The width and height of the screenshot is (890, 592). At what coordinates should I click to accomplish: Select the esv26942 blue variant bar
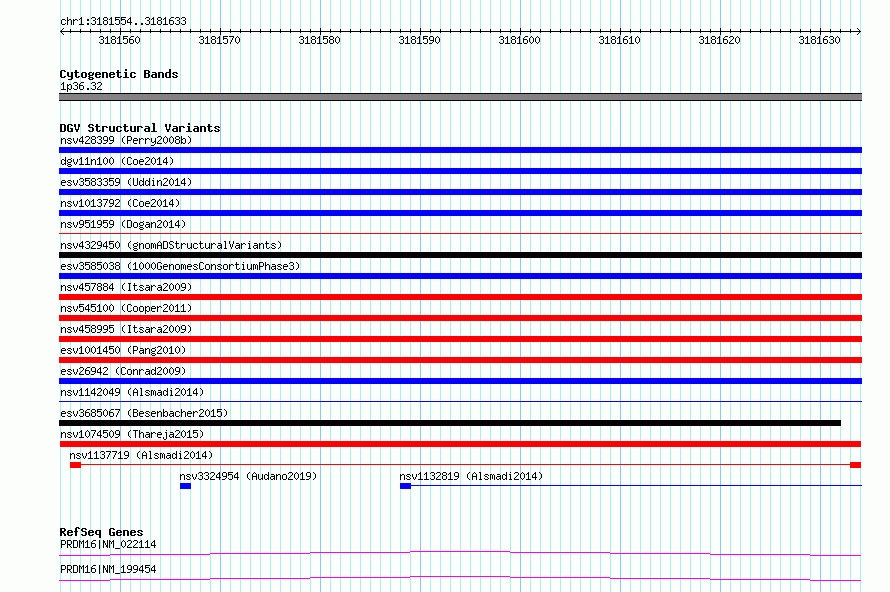tap(460, 381)
